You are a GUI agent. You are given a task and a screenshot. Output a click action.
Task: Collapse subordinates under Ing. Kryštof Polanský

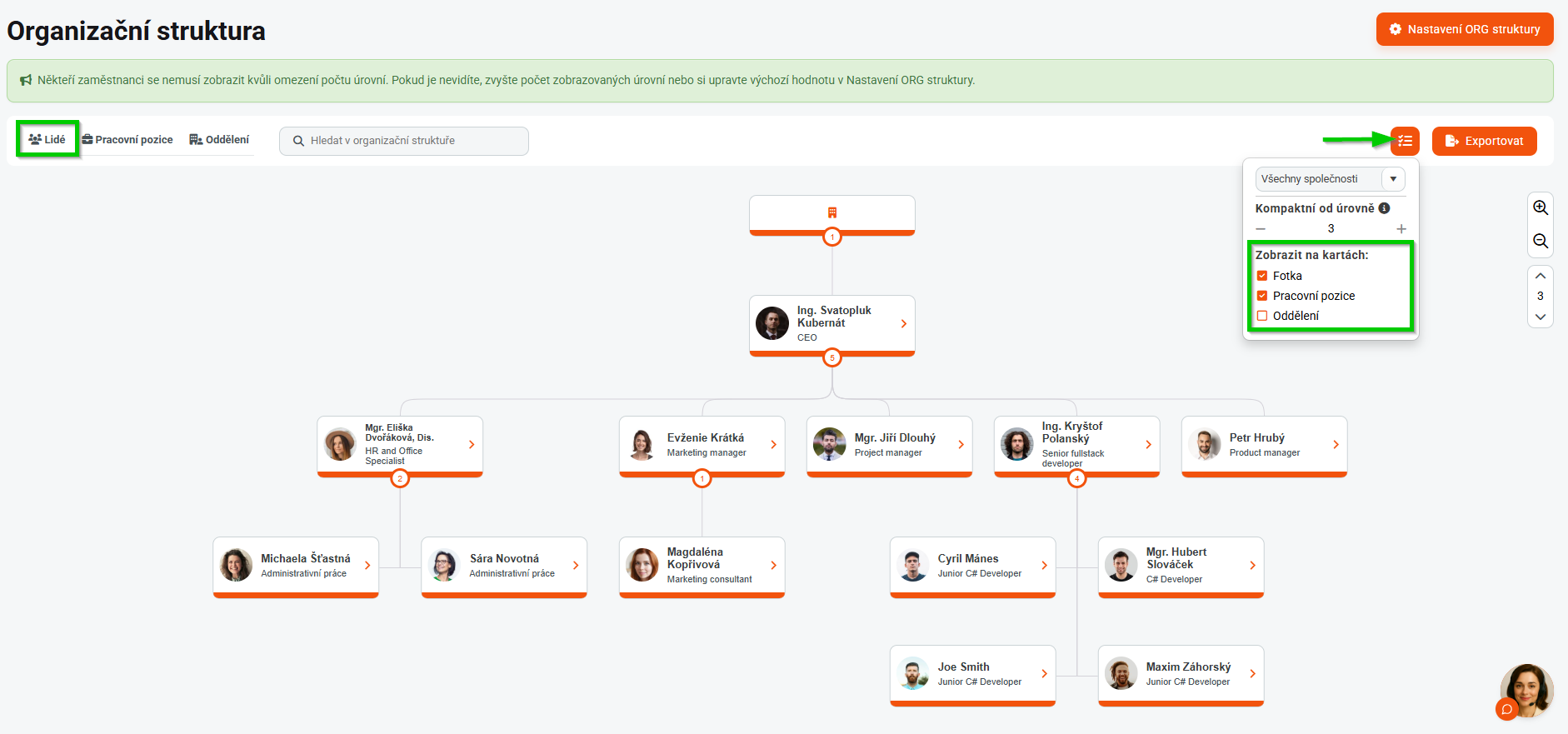pos(1076,478)
